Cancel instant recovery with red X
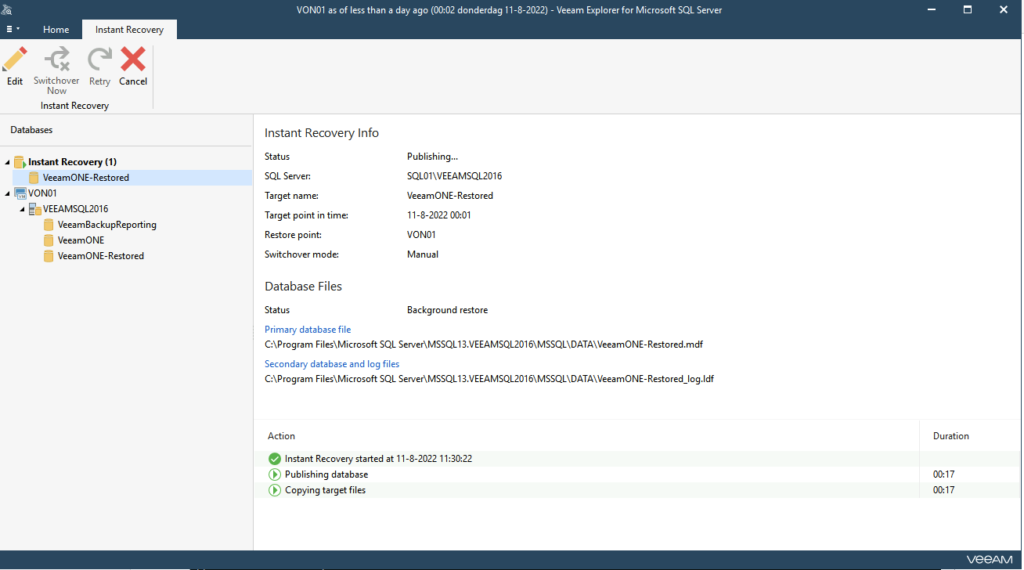The image size is (1024, 570). pos(133,60)
